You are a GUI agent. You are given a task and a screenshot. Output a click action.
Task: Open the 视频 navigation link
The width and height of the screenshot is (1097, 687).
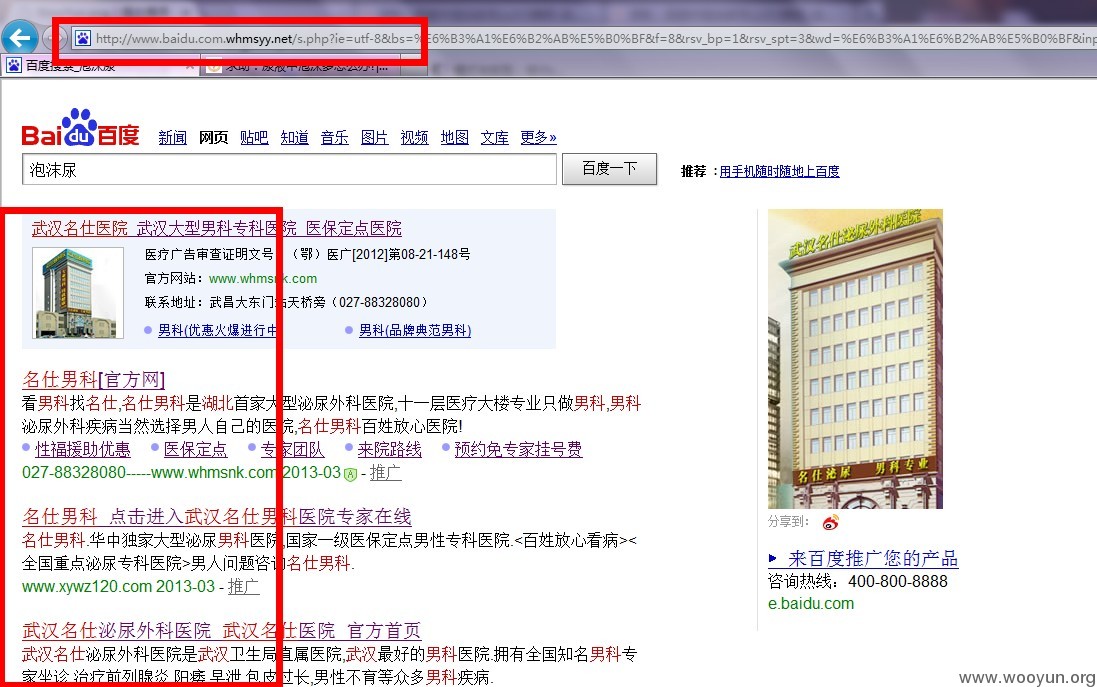point(414,137)
